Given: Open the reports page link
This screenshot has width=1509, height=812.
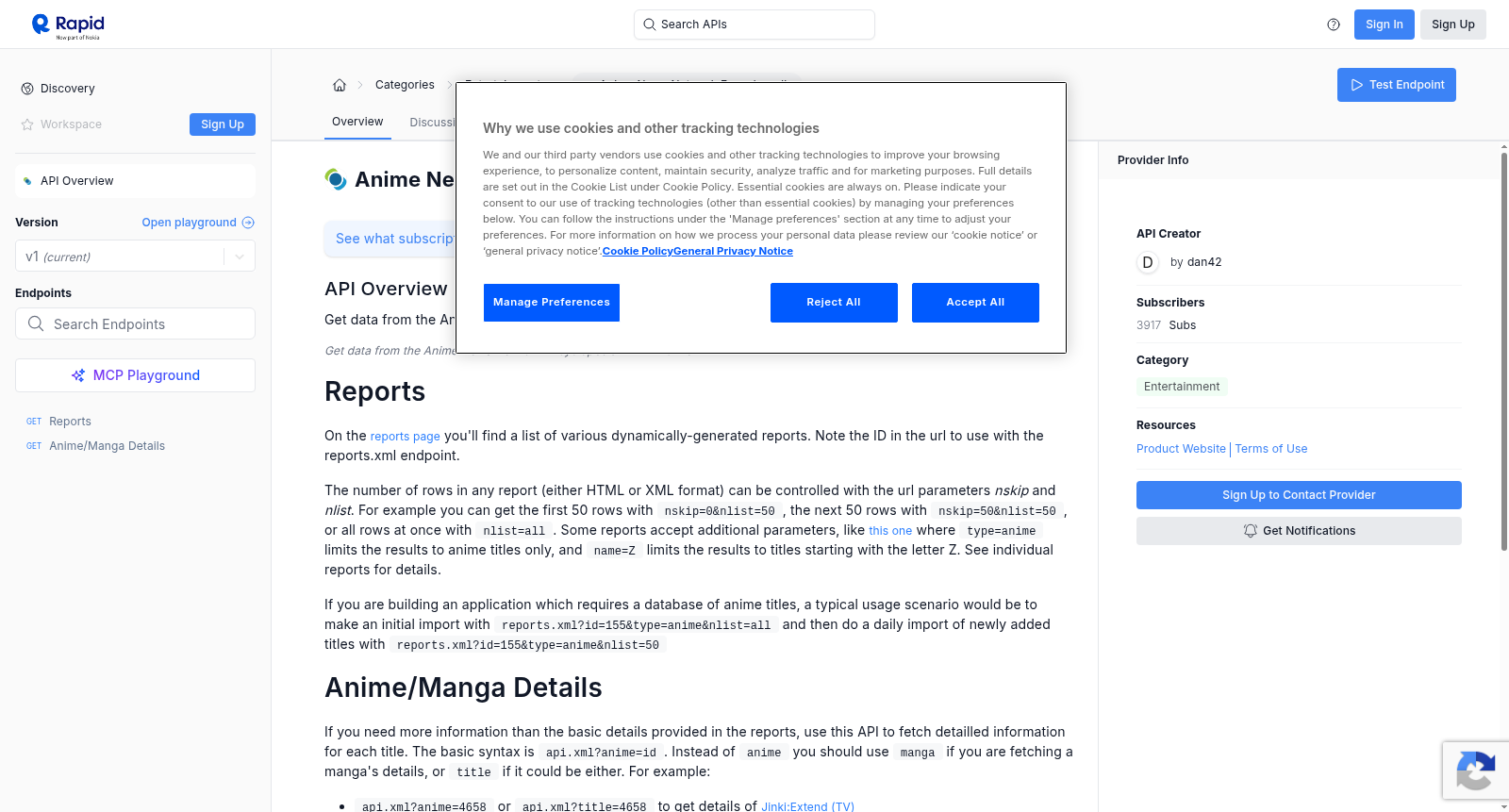Looking at the screenshot, I should coord(406,437).
